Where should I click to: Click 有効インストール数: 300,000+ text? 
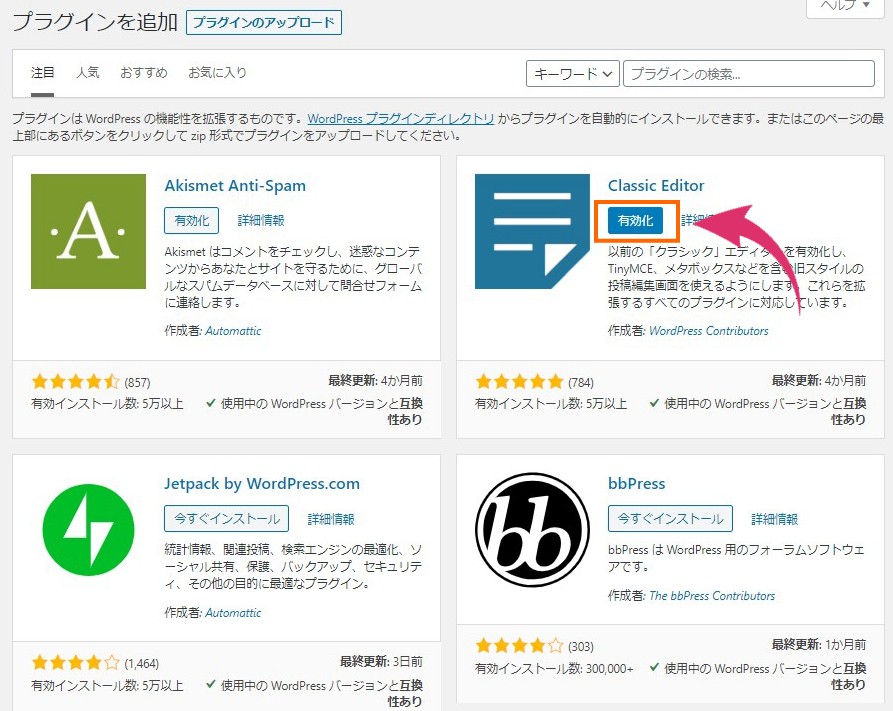point(554,668)
